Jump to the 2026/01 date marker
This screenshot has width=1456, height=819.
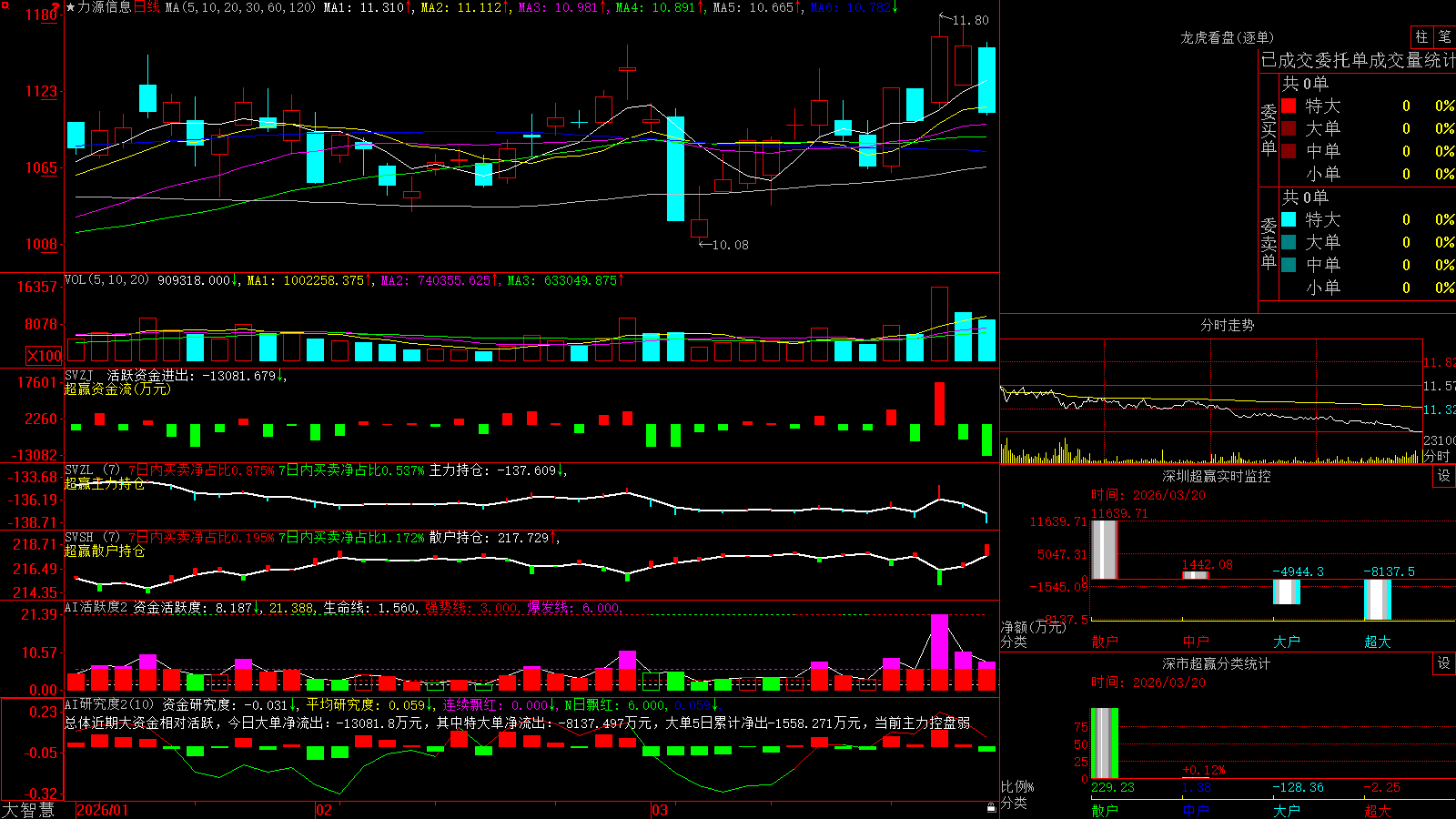coord(103,810)
